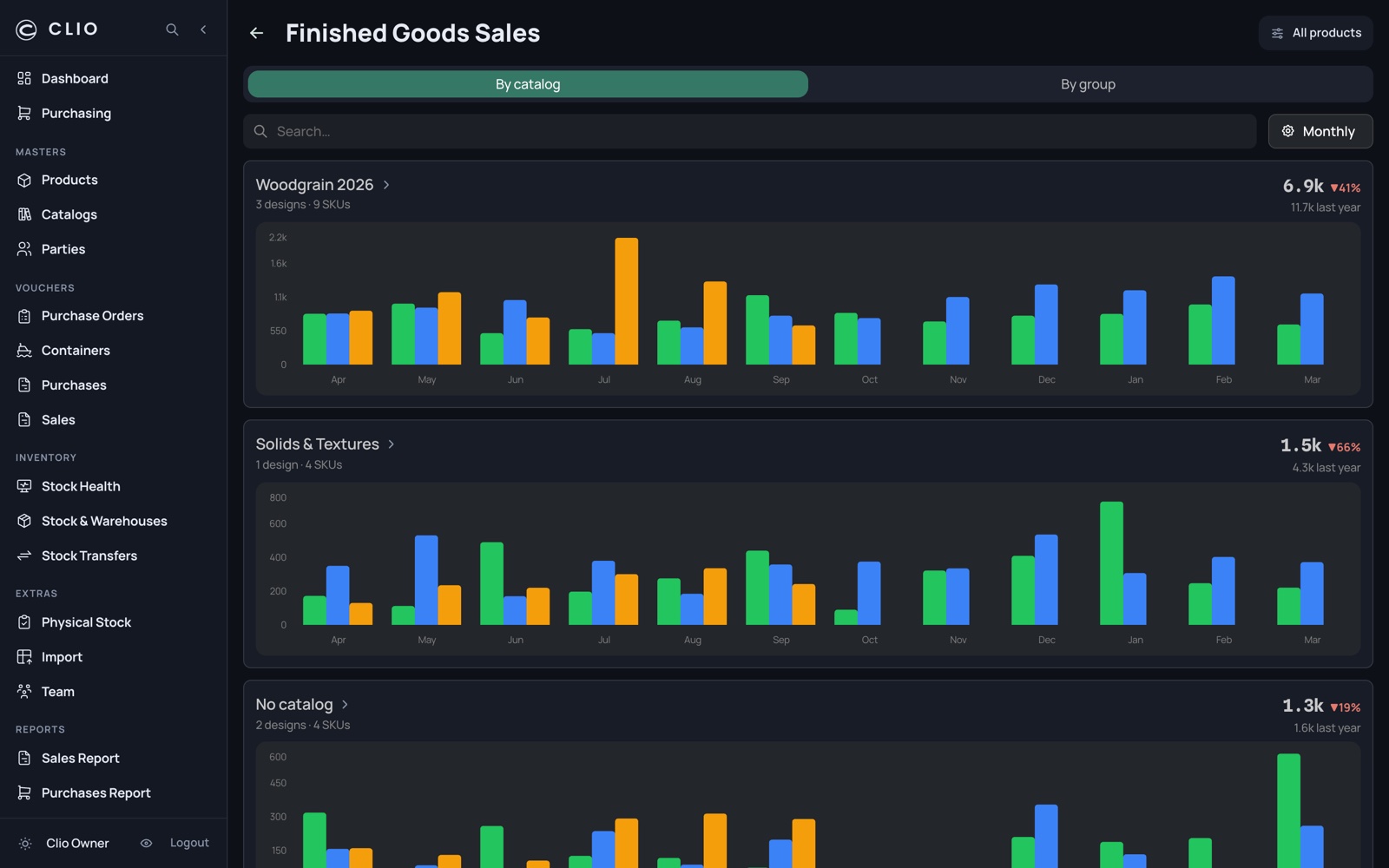The image size is (1389, 868).
Task: Click the Clio logo icon
Action: [26, 30]
